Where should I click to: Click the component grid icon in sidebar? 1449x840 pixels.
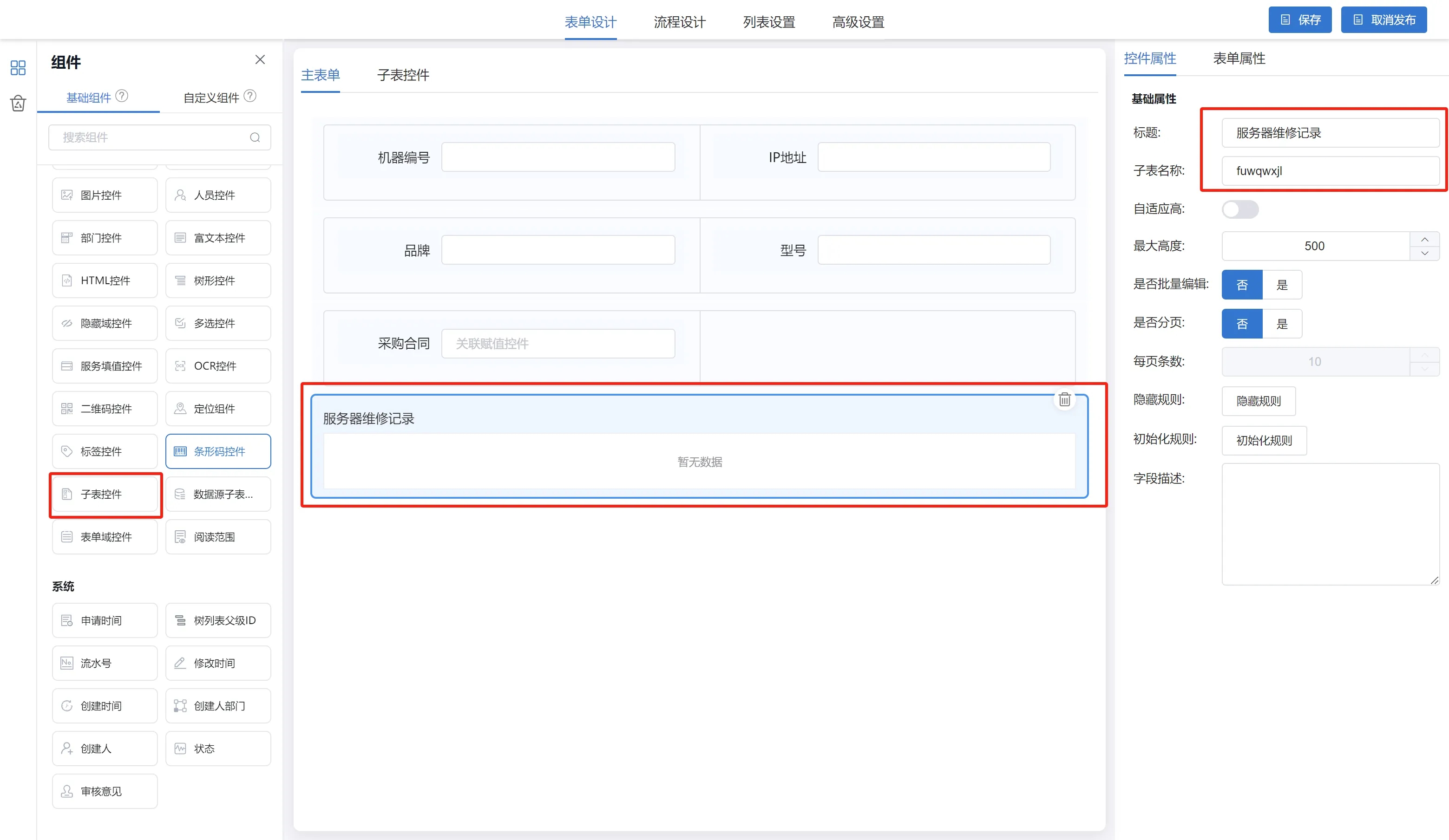pyautogui.click(x=18, y=68)
